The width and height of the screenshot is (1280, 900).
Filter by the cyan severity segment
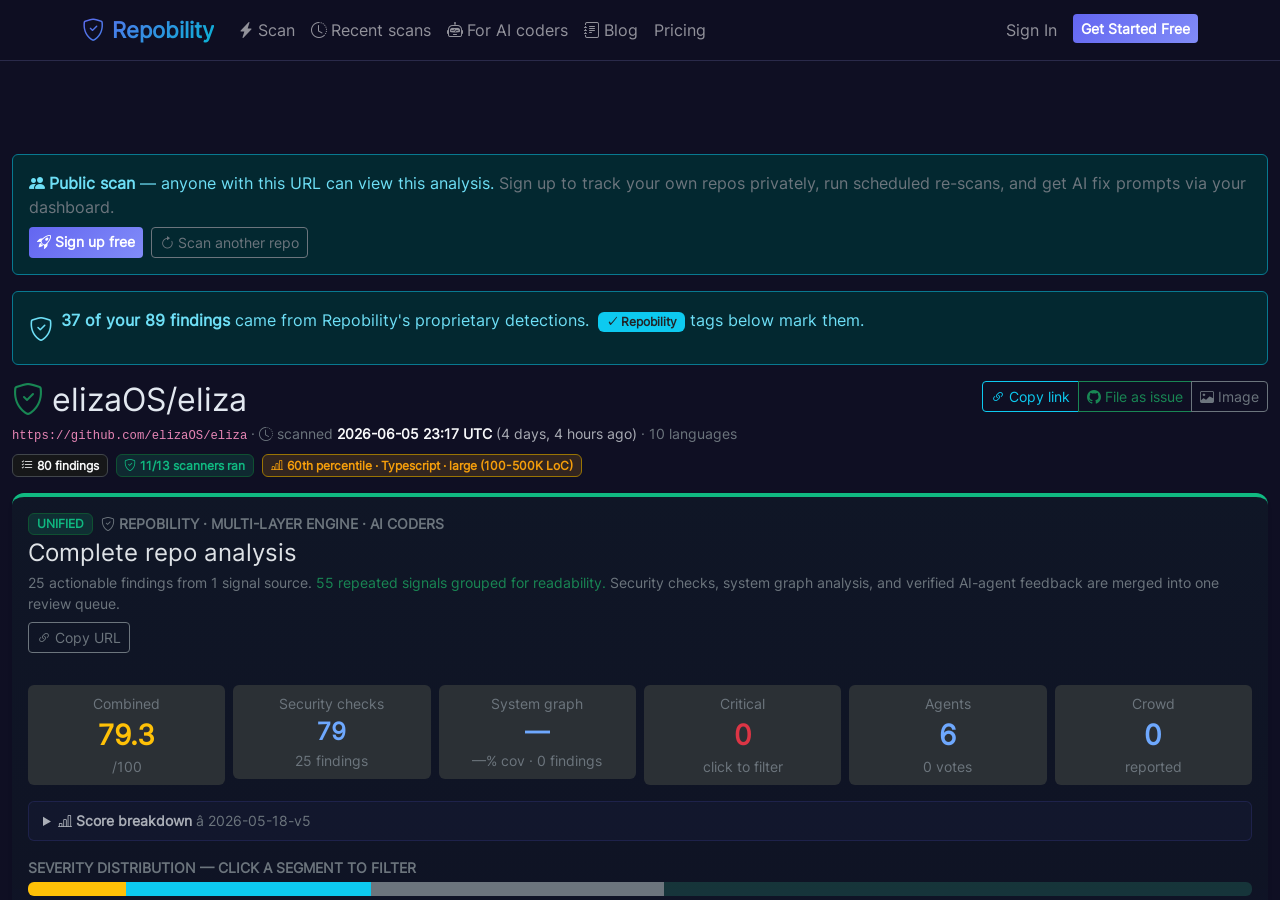point(248,889)
